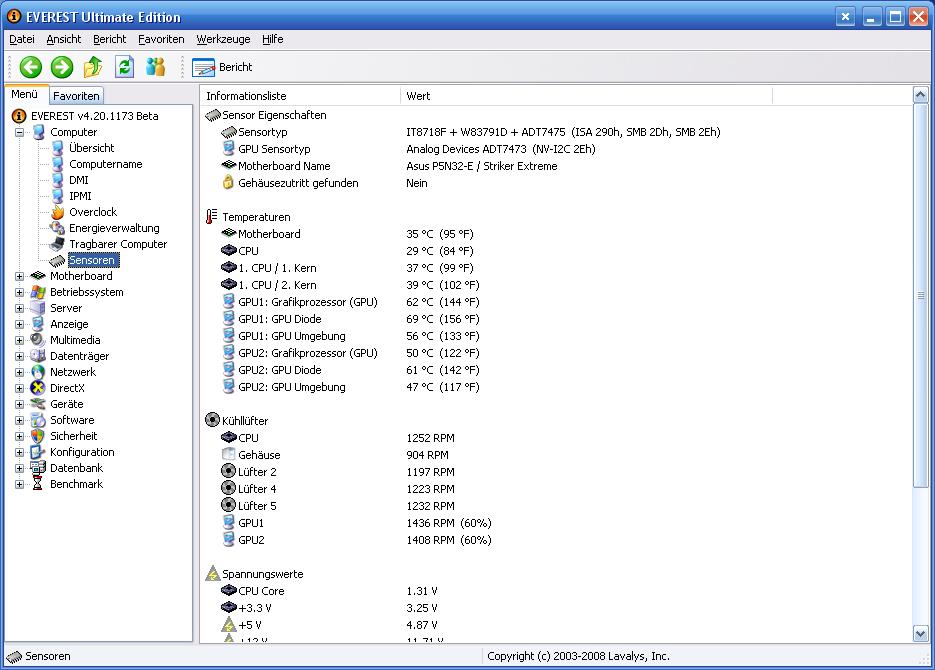Click the up-level folder arrow icon
This screenshot has width=935, height=670.
[93, 67]
